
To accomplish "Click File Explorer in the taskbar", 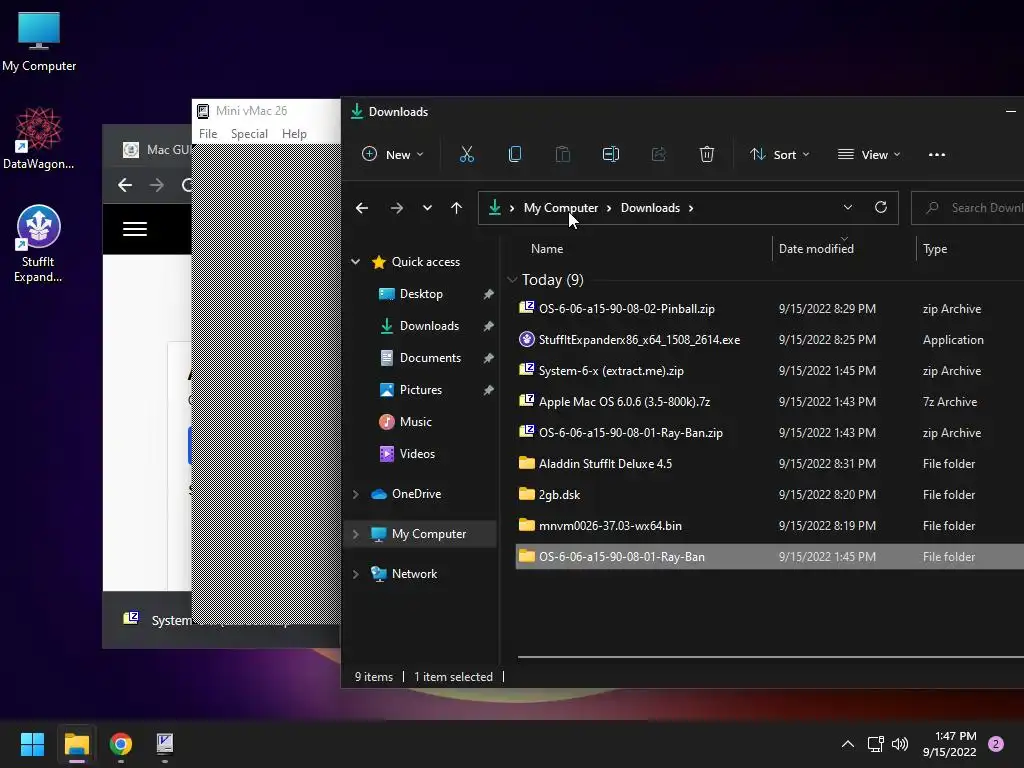I will coord(76,744).
